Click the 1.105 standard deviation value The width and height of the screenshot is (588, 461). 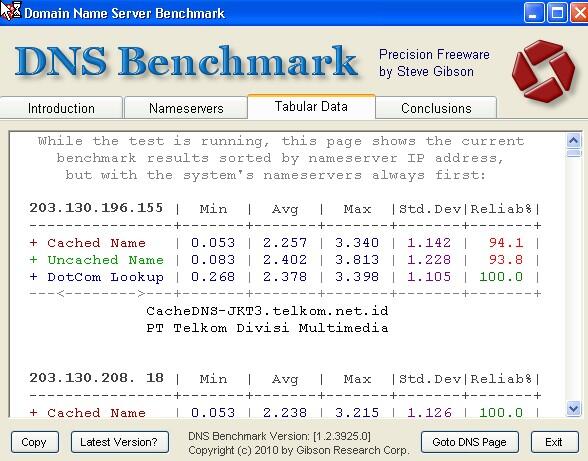click(x=429, y=277)
